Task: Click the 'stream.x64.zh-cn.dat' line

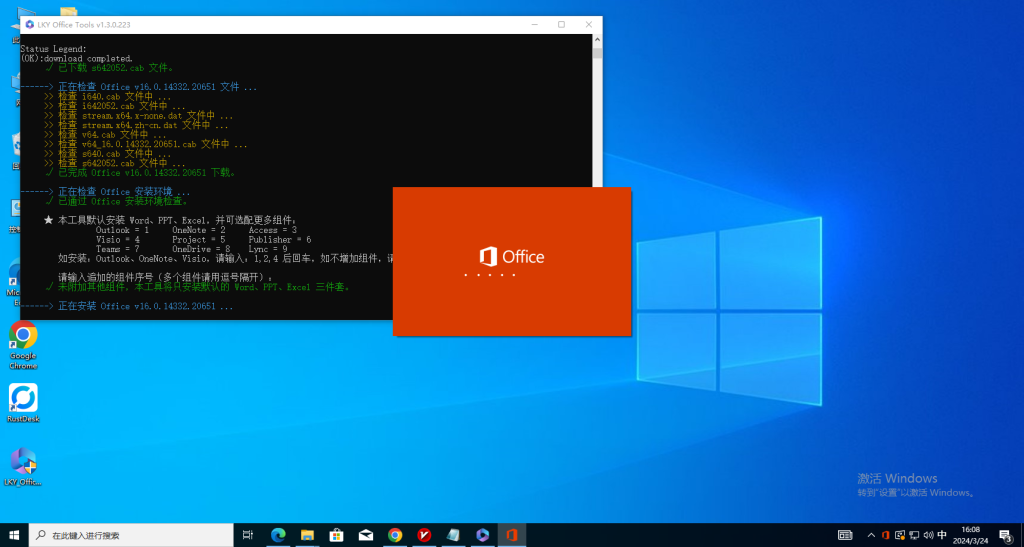Action: (x=136, y=125)
